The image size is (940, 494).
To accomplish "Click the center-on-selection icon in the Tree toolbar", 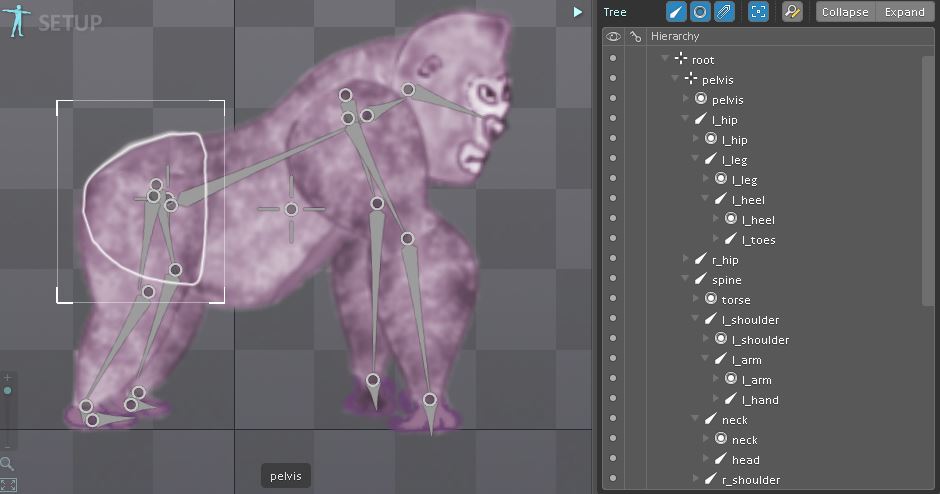I will (x=758, y=12).
